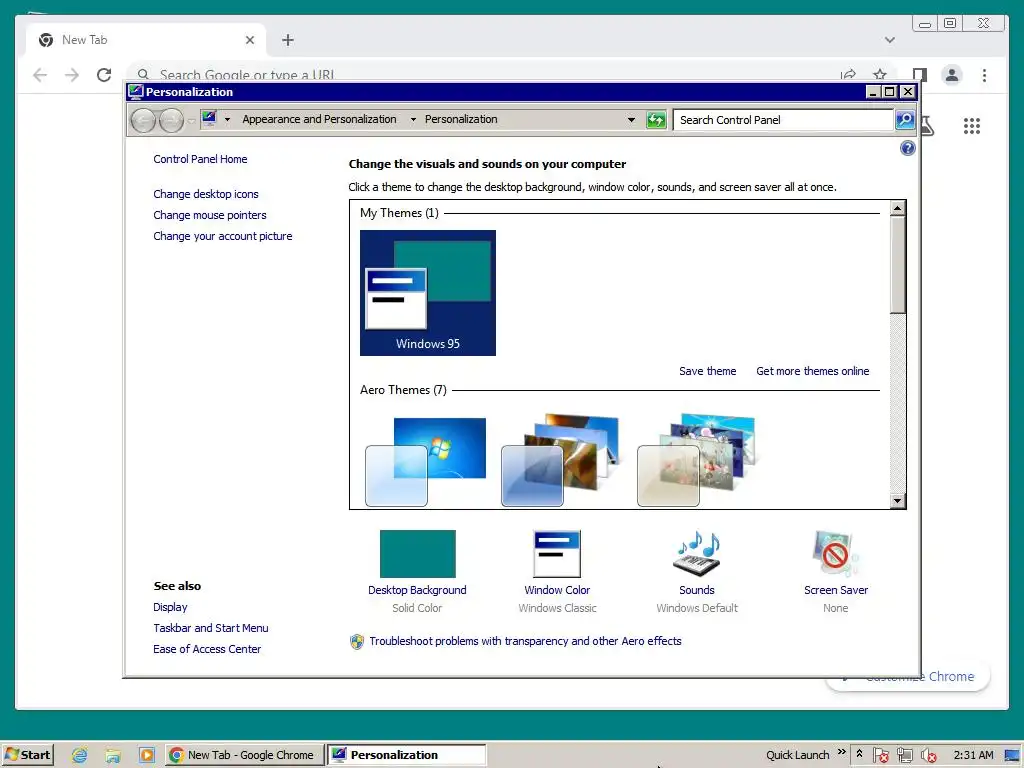Click the Desktop Background link
Screen dimensions: 1024x768
point(417,590)
